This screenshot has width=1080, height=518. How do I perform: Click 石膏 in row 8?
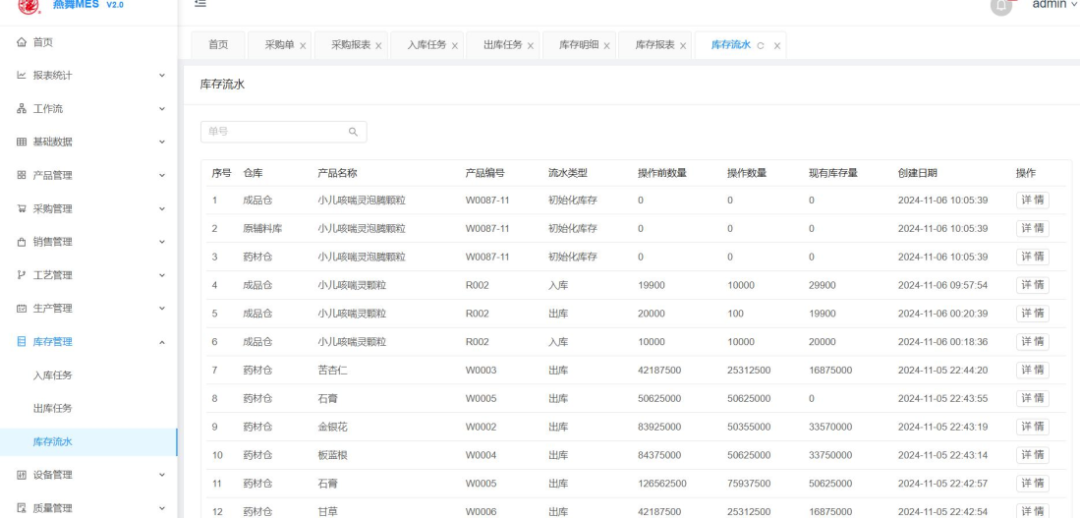327,399
